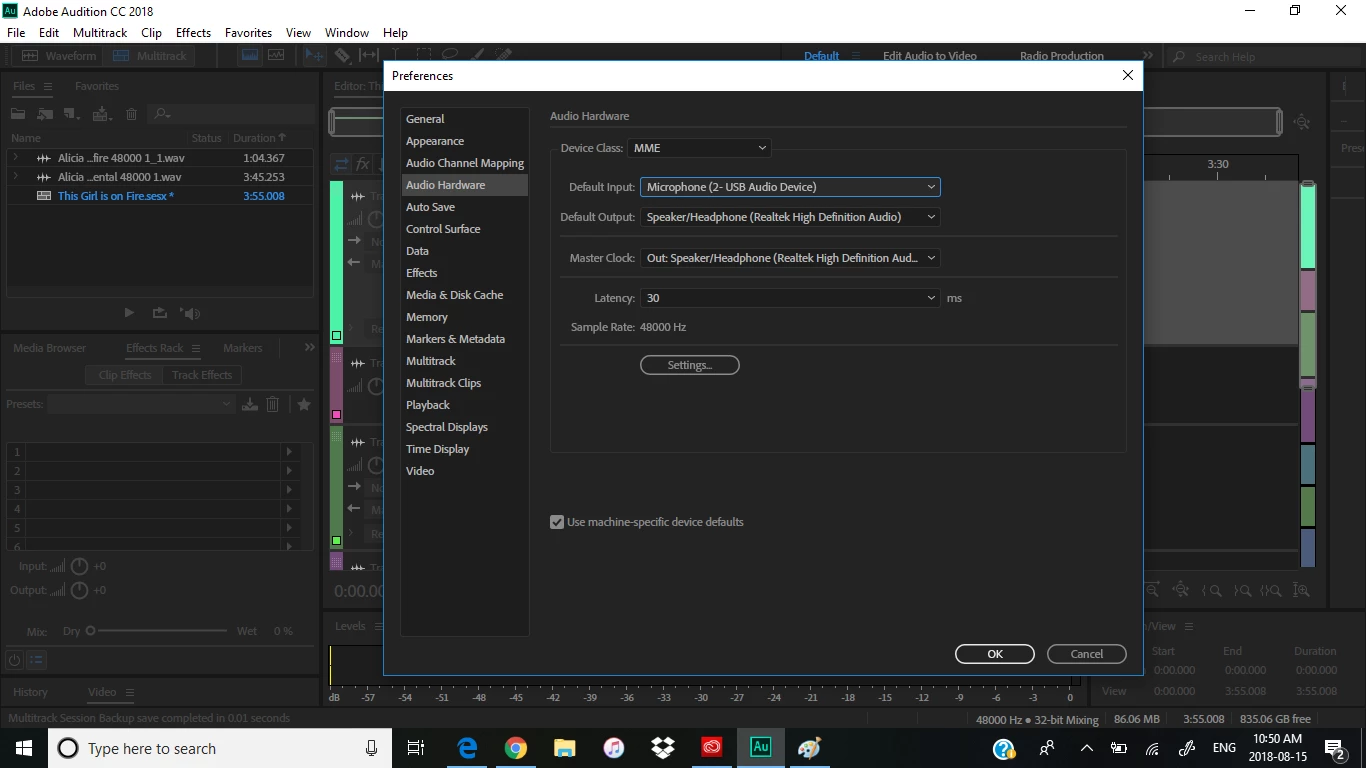Click Effects Rack list view icon
The height and width of the screenshot is (768, 1366).
pos(36,660)
